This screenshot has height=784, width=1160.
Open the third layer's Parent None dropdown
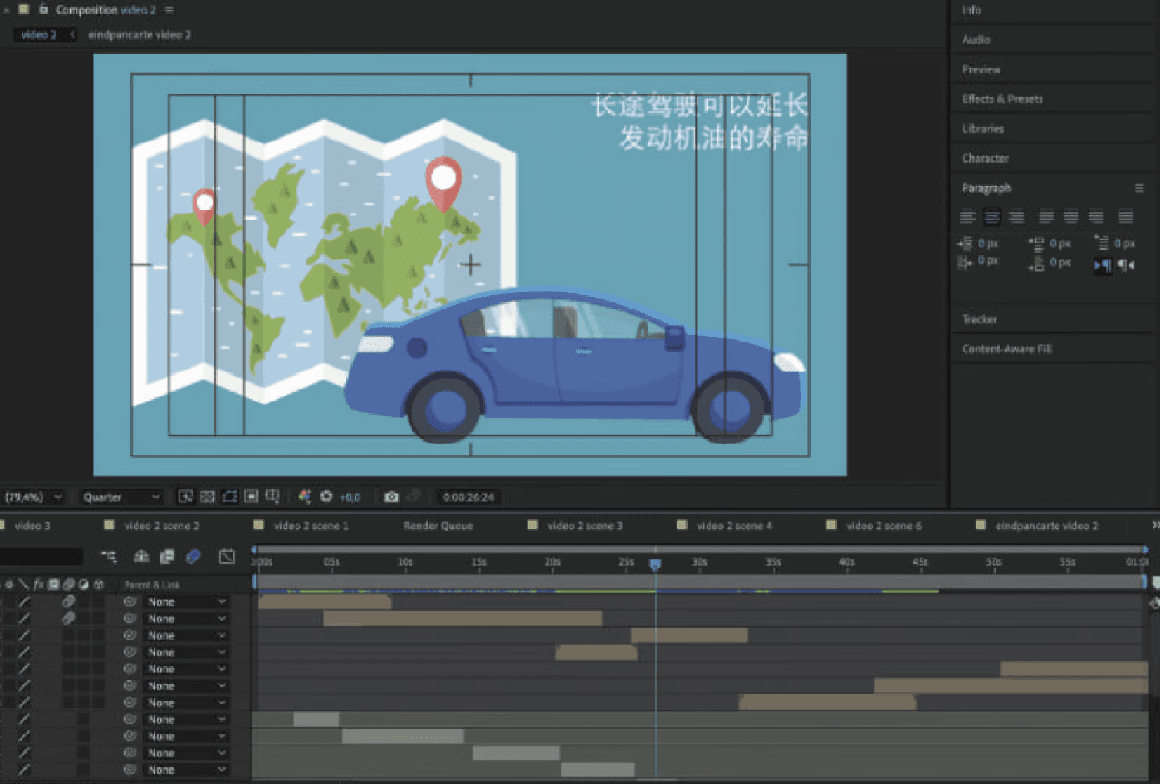[186, 635]
